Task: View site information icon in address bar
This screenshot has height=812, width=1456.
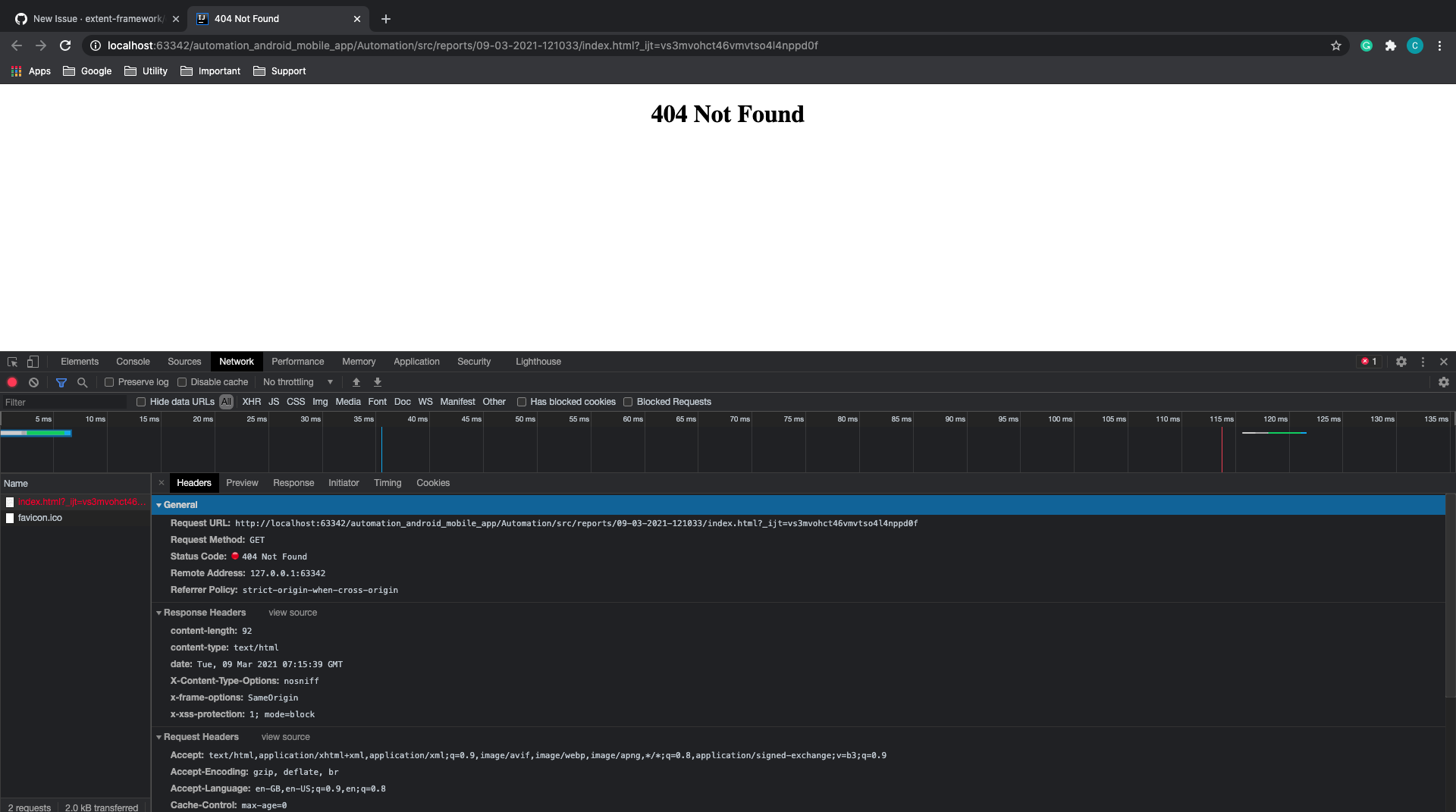Action: (x=96, y=45)
